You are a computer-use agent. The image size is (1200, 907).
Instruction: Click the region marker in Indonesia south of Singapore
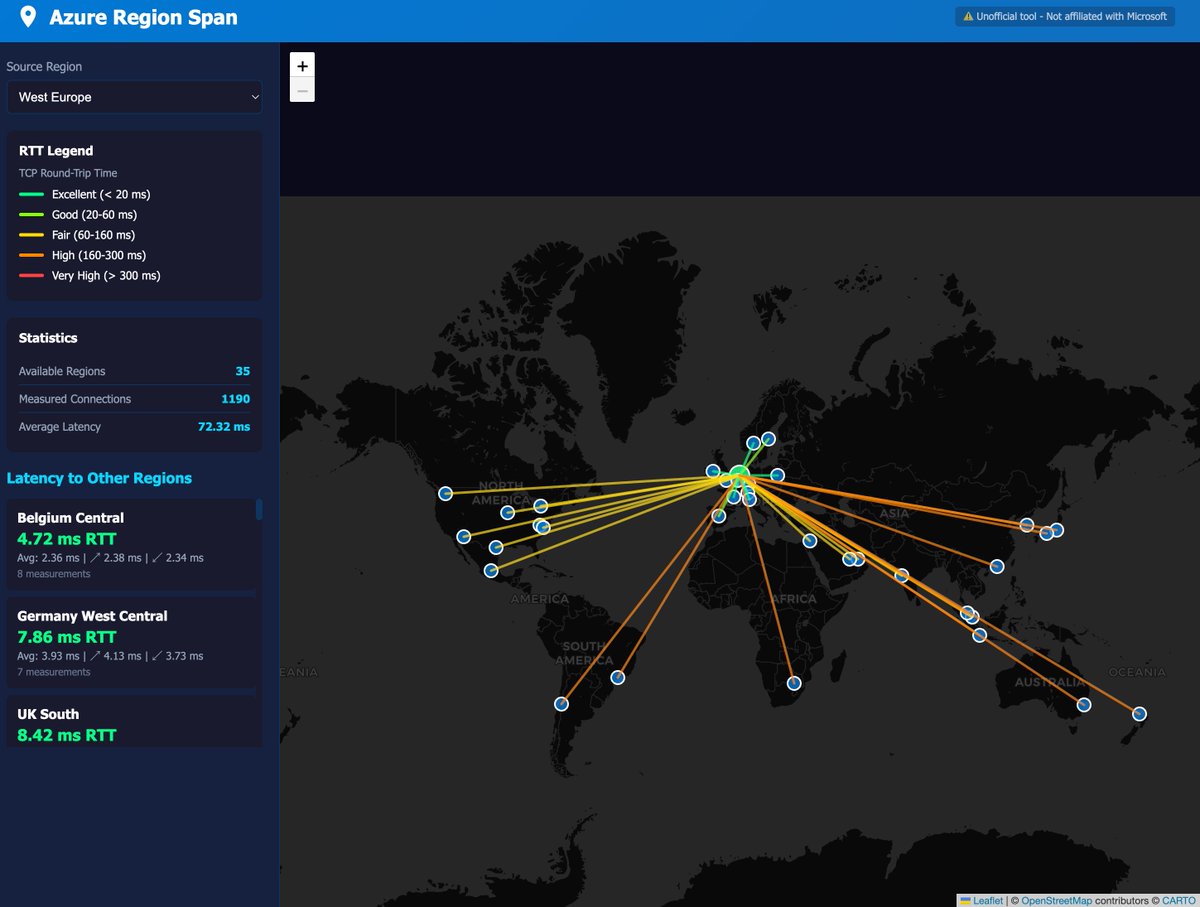(x=979, y=635)
